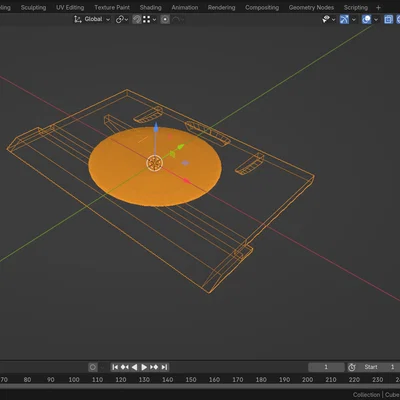Switch to the Shading workspace tab
400x400 pixels.
tap(150, 7)
